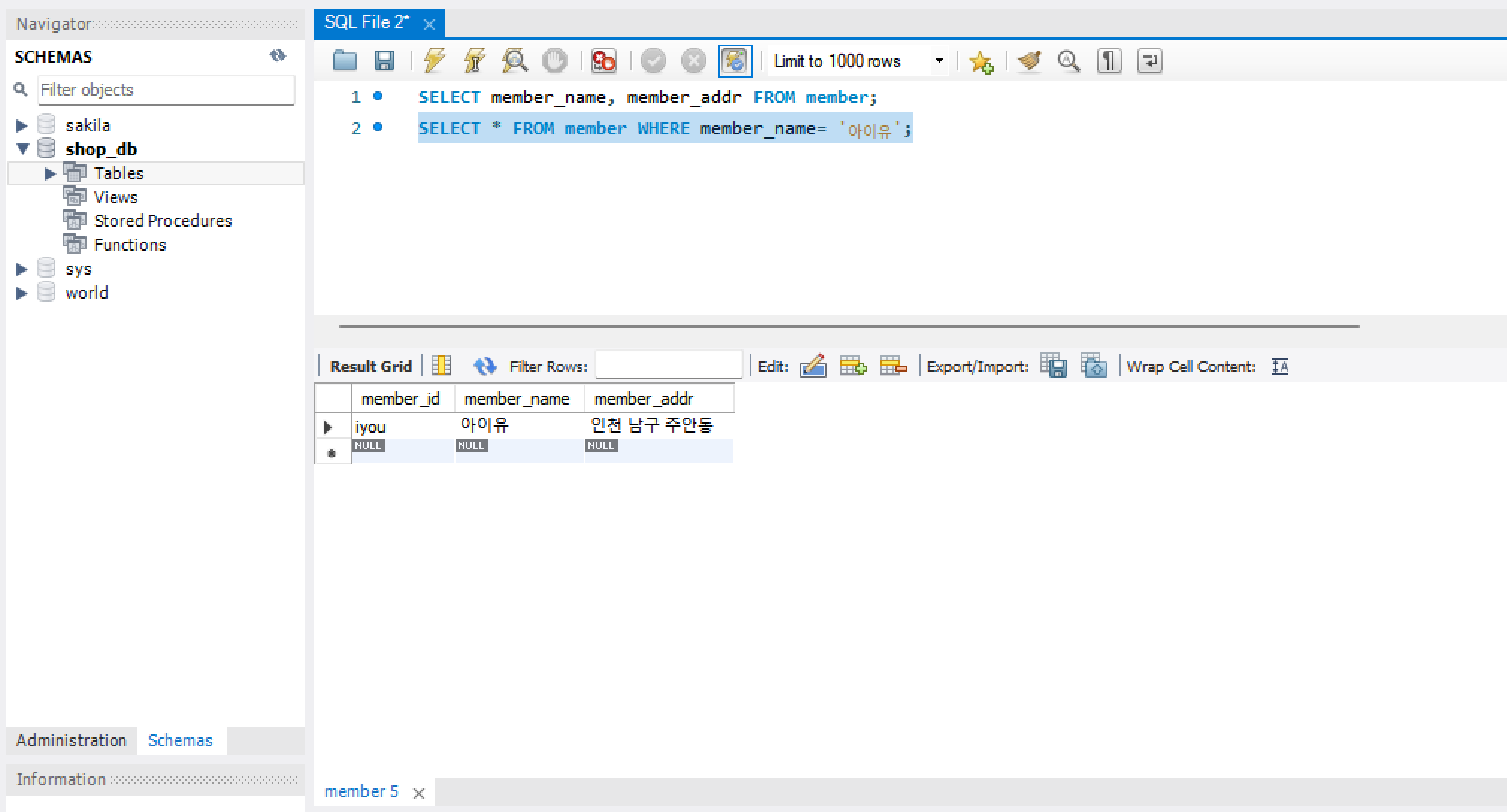Execute the query with the lightning bolt icon

pos(434,60)
